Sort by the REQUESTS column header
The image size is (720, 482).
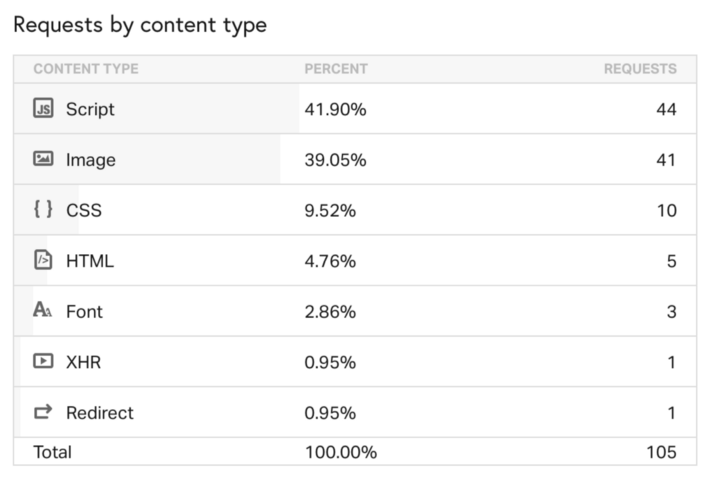(x=640, y=69)
